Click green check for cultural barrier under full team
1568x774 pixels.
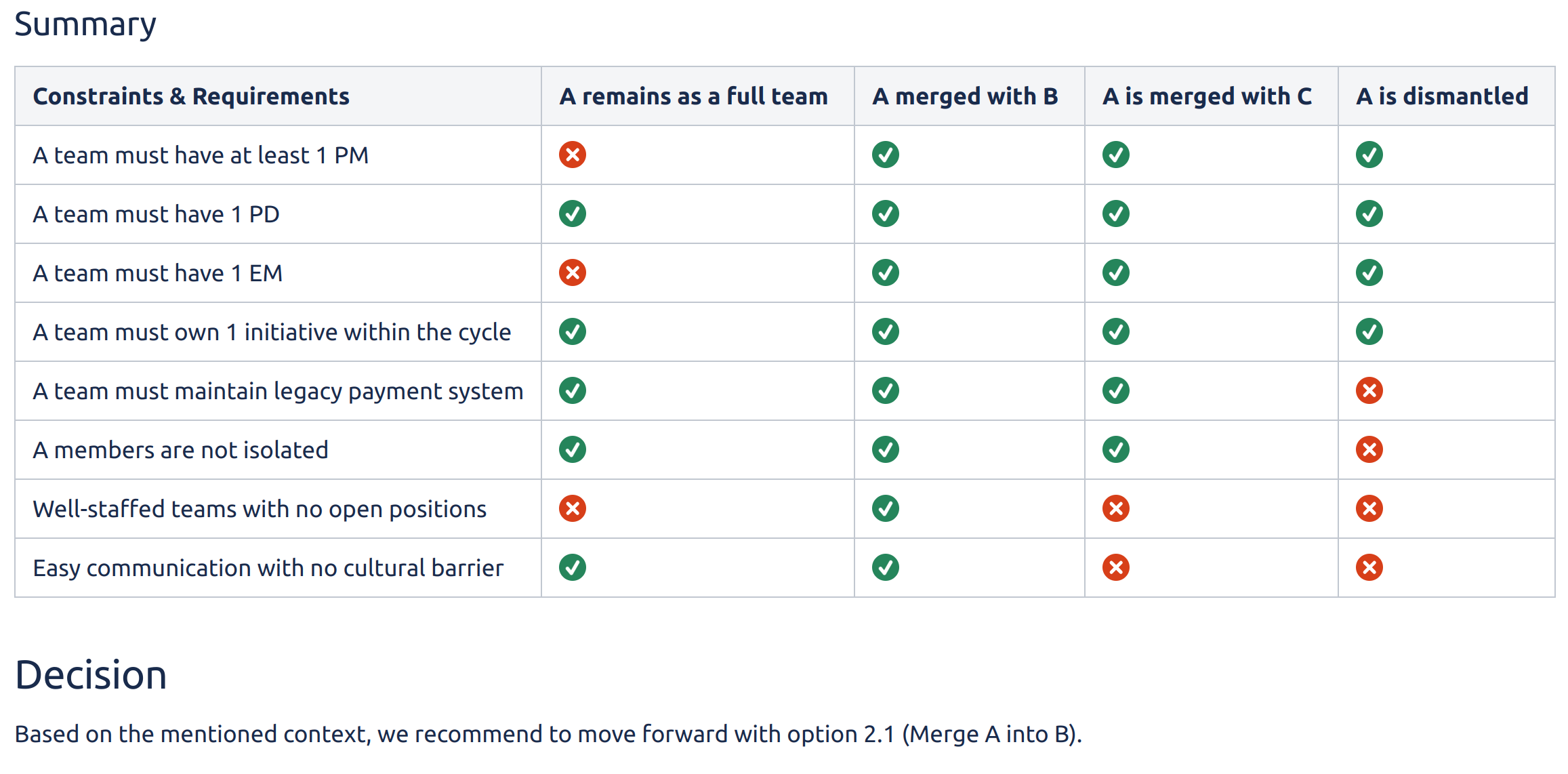click(x=572, y=568)
